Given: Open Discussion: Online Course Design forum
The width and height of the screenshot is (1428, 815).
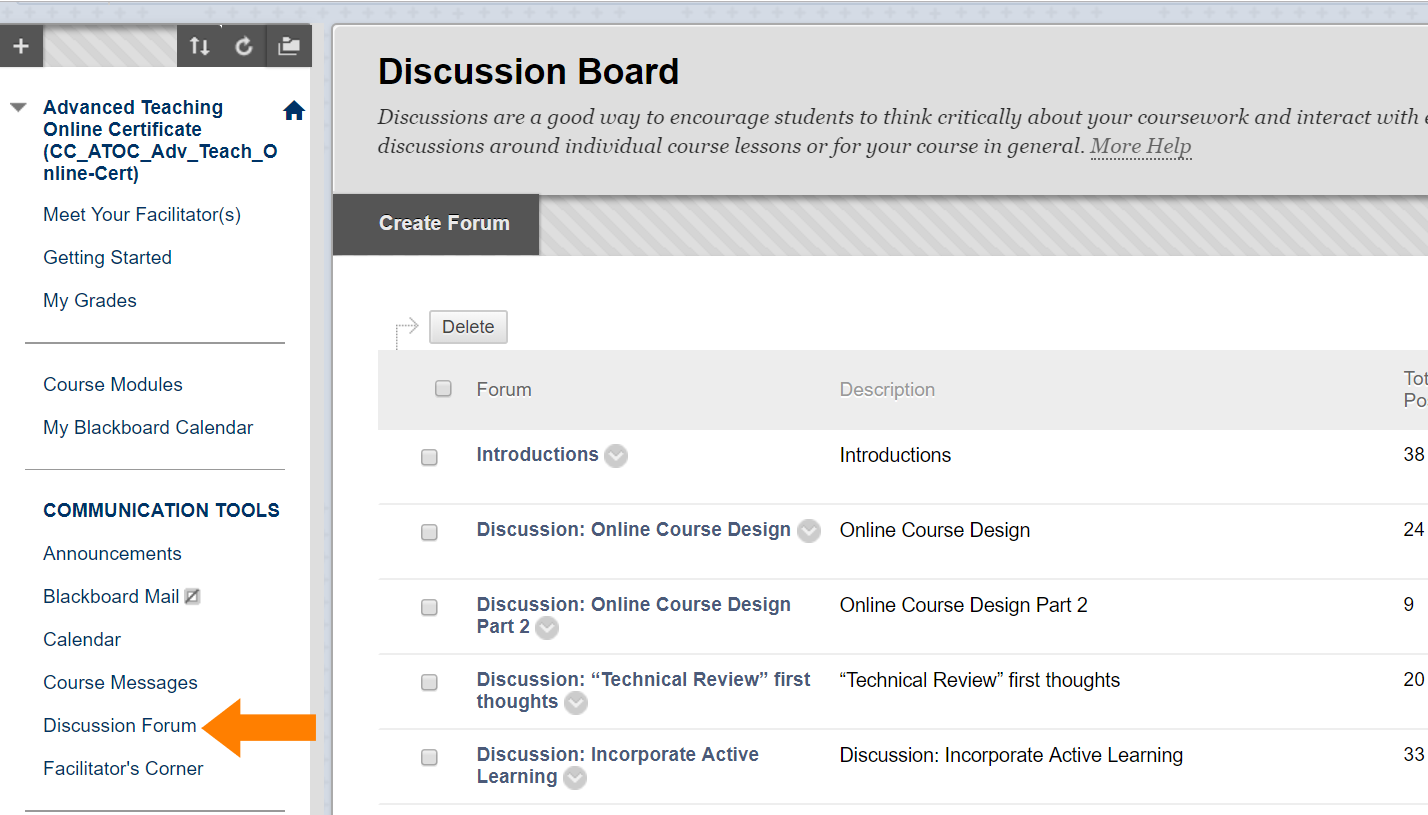Looking at the screenshot, I should (634, 529).
